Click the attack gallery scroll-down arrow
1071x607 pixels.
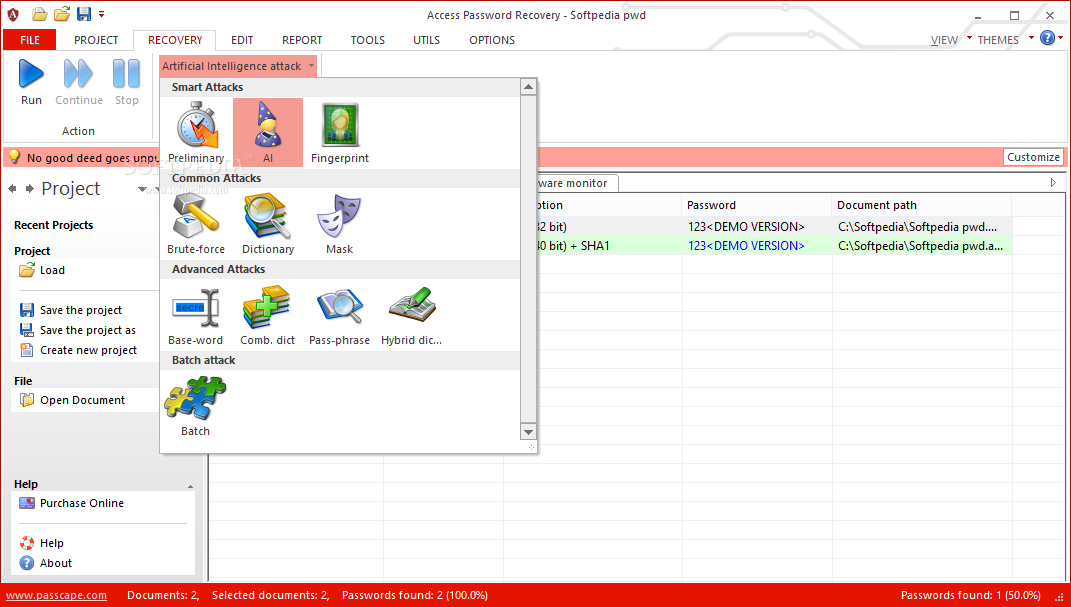528,432
